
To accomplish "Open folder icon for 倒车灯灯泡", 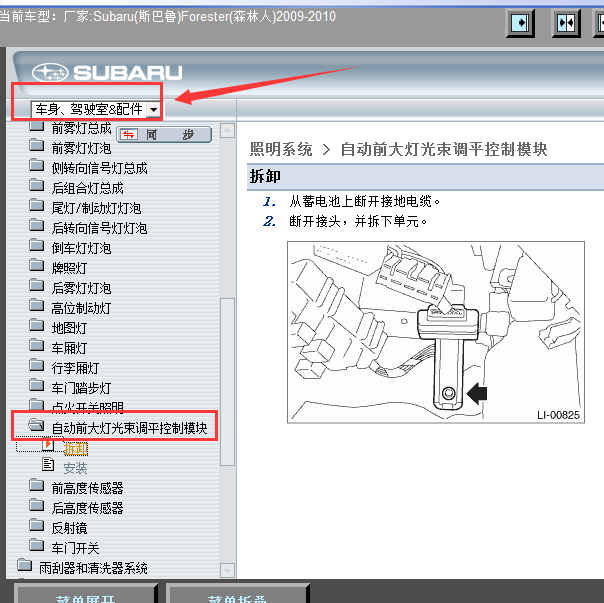I will pos(37,245).
